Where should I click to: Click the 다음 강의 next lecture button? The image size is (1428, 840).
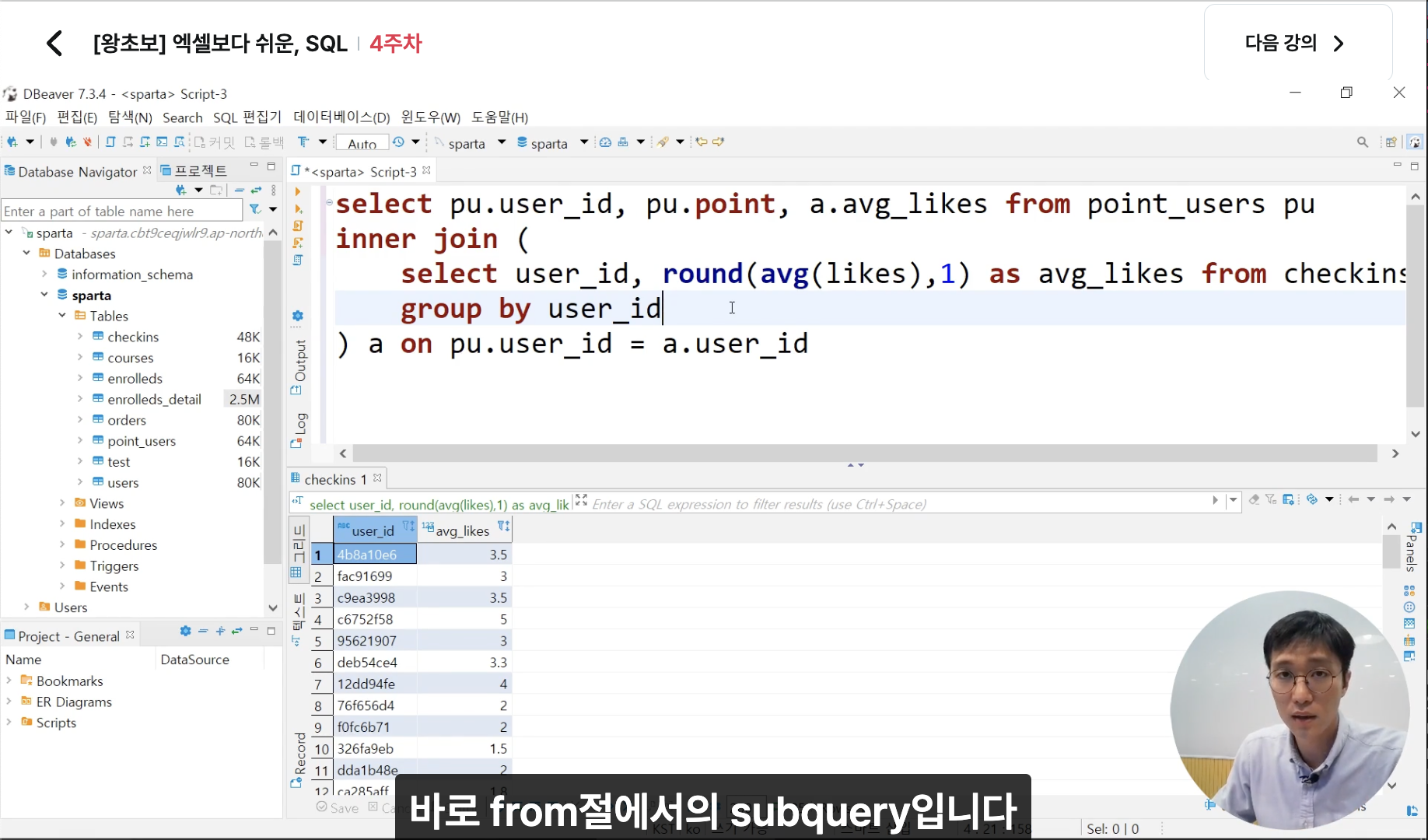click(x=1297, y=43)
